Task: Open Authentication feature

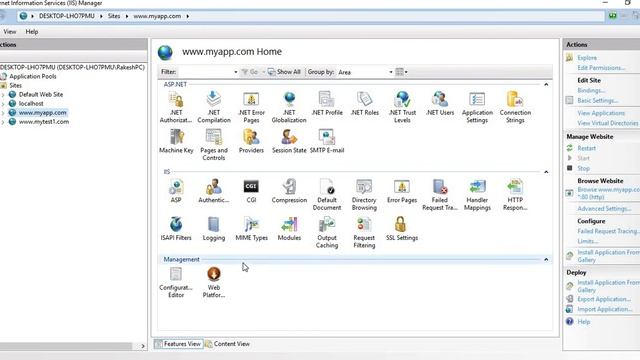Action: pos(214,191)
